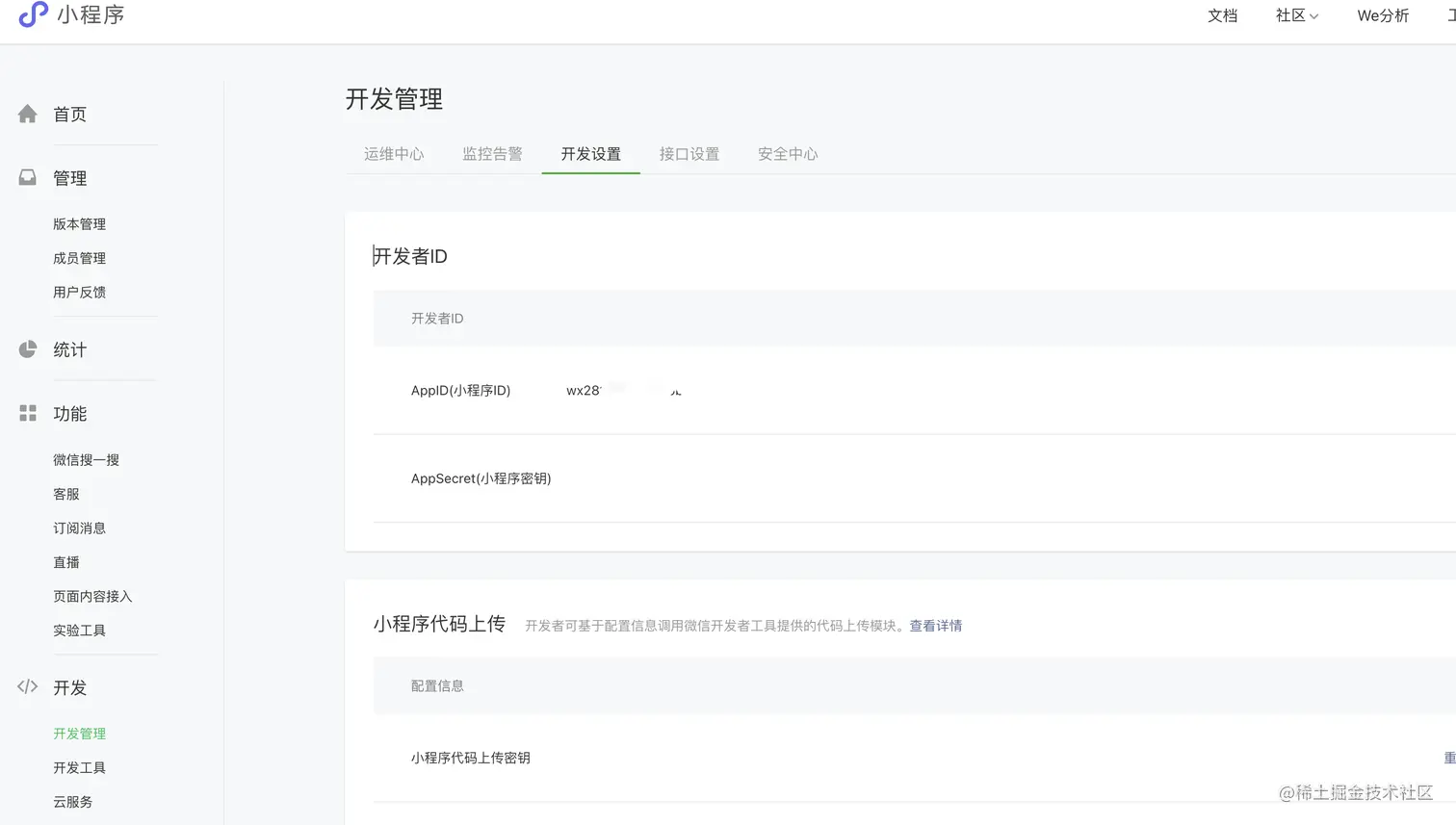Click the home icon beside 首页
This screenshot has height=825, width=1456.
(28, 114)
